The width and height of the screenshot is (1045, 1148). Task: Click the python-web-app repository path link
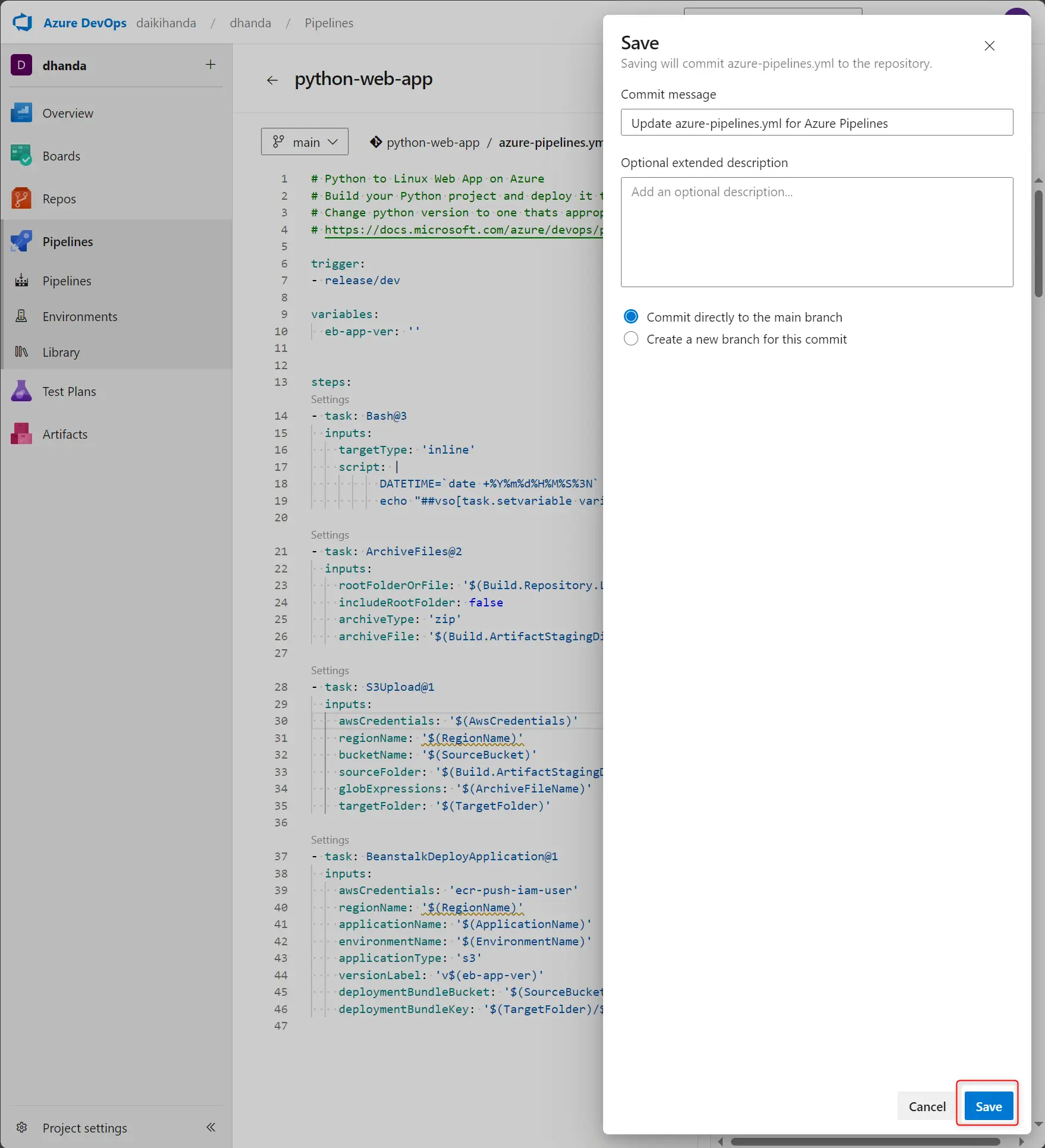point(433,142)
